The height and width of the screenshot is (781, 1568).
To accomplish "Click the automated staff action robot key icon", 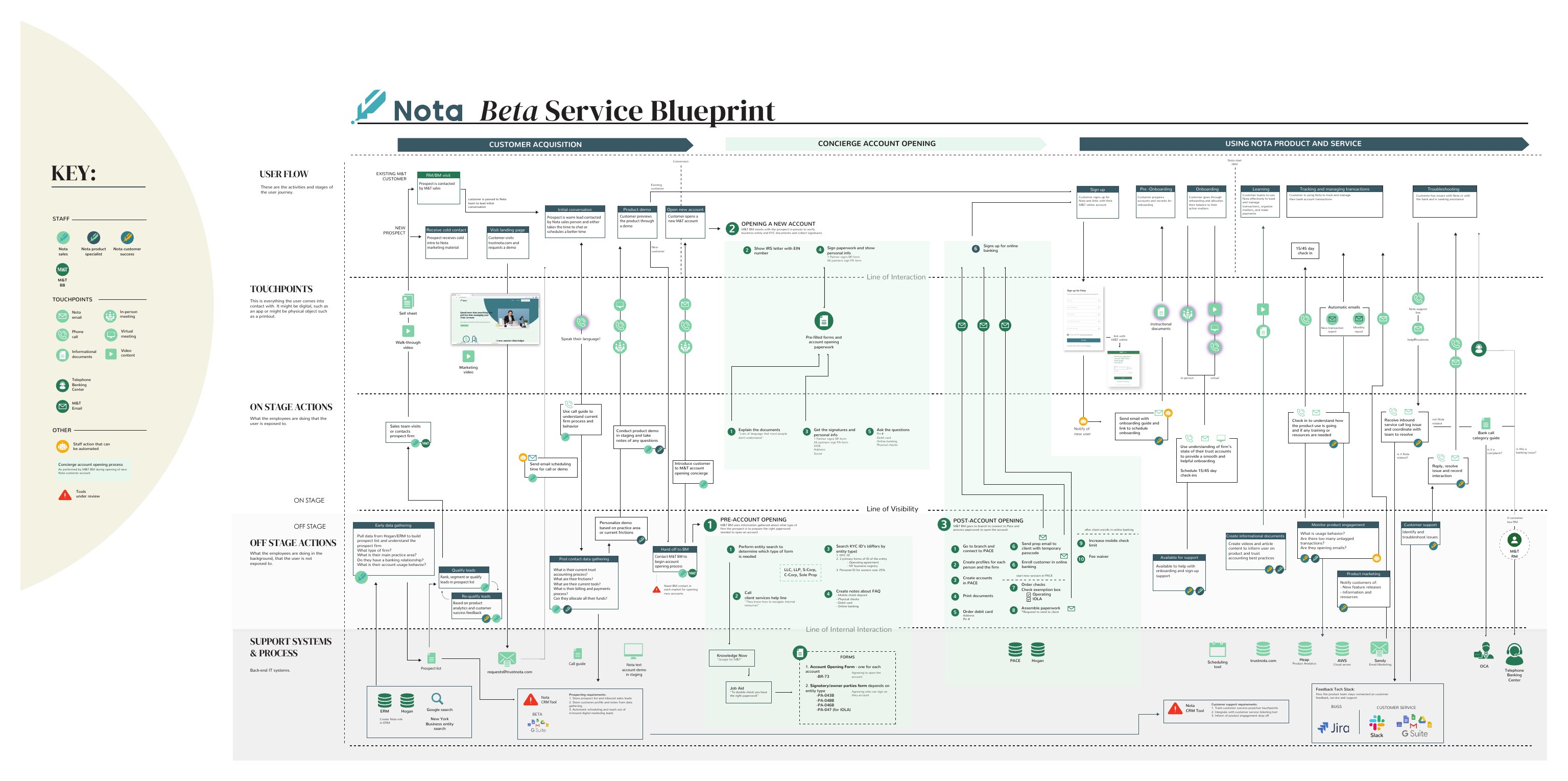I will click(x=62, y=446).
